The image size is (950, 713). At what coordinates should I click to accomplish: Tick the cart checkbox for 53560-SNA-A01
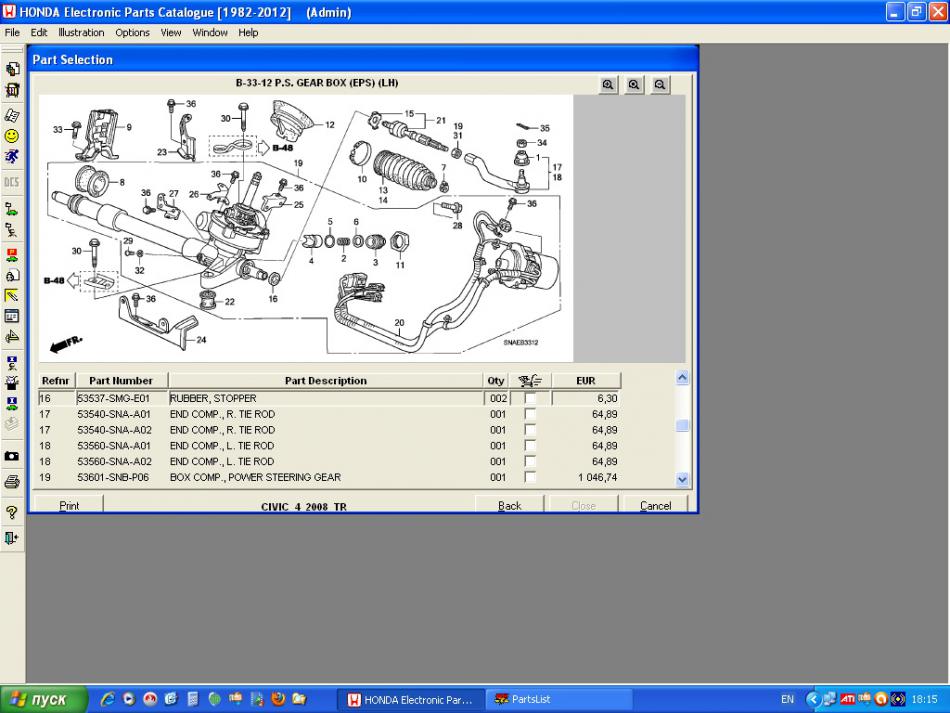[x=530, y=445]
